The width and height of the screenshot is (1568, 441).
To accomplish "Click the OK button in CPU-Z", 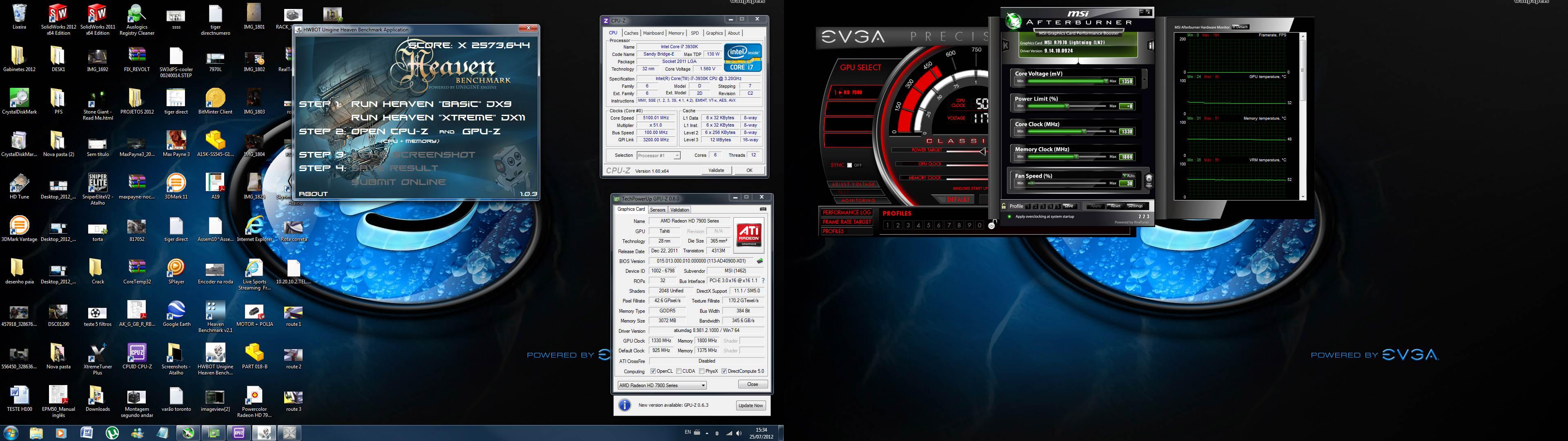I will tap(749, 171).
